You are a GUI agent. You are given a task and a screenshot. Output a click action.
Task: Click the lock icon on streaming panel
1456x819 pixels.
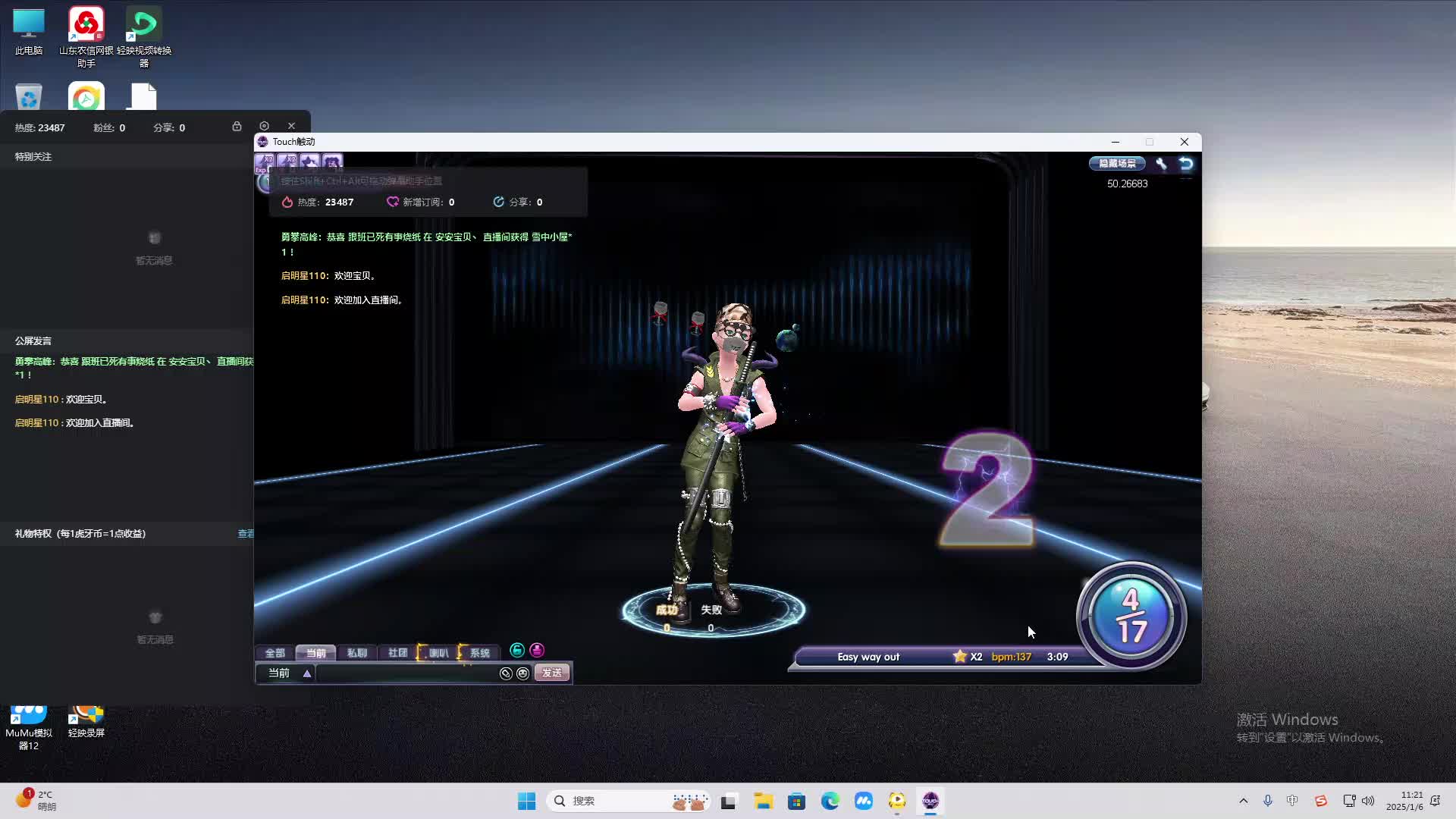237,126
